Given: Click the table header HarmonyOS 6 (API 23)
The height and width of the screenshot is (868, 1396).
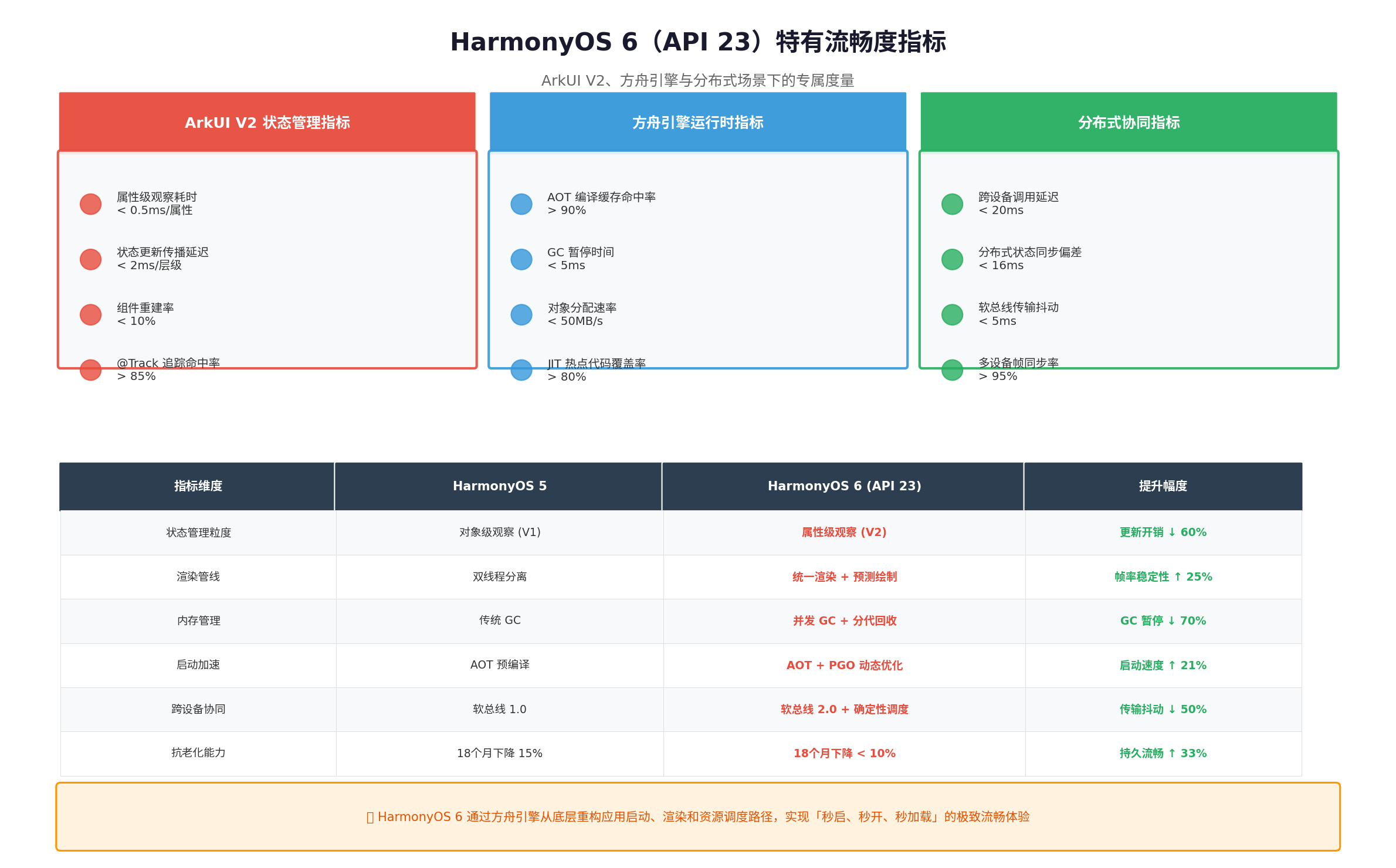Looking at the screenshot, I should [x=844, y=486].
